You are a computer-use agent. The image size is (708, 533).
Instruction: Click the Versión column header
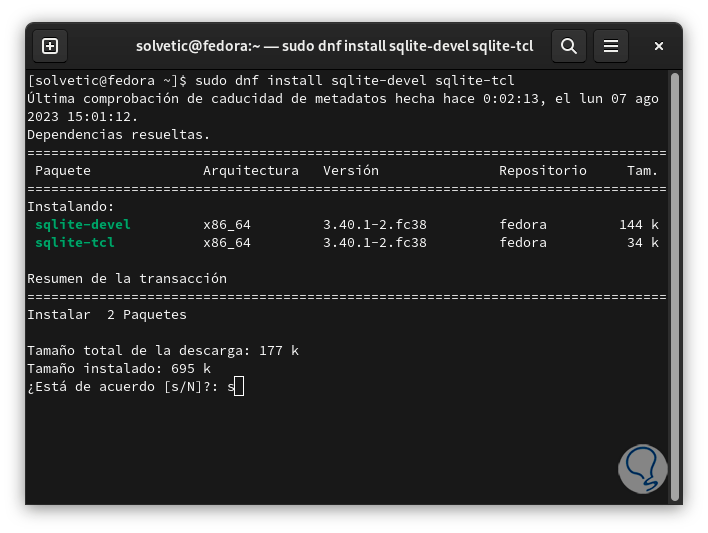coord(350,171)
